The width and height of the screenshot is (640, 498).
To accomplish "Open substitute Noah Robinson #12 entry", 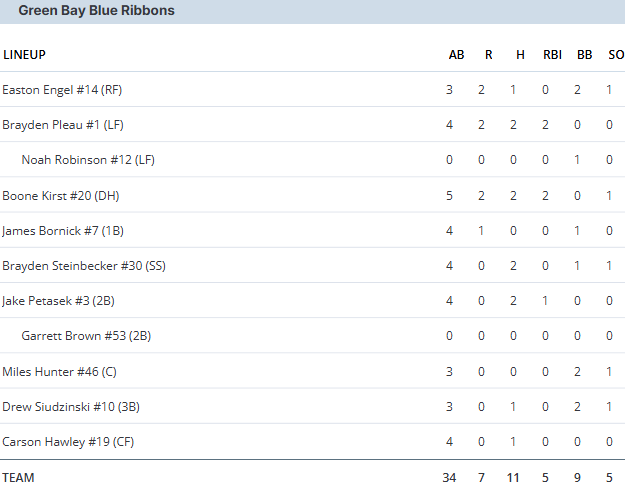I will pyautogui.click(x=88, y=160).
